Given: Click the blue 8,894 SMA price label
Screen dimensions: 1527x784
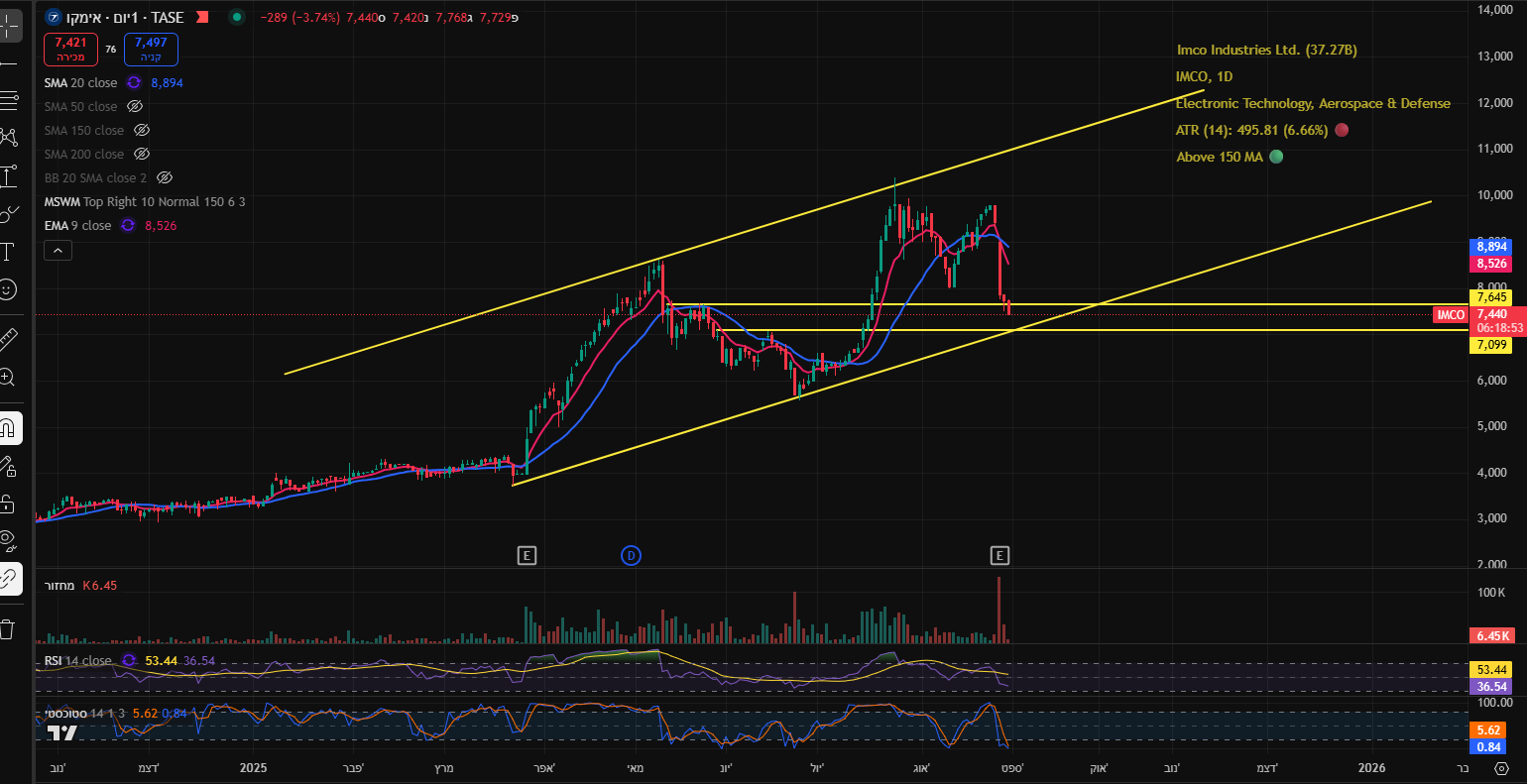Looking at the screenshot, I should tap(1491, 247).
